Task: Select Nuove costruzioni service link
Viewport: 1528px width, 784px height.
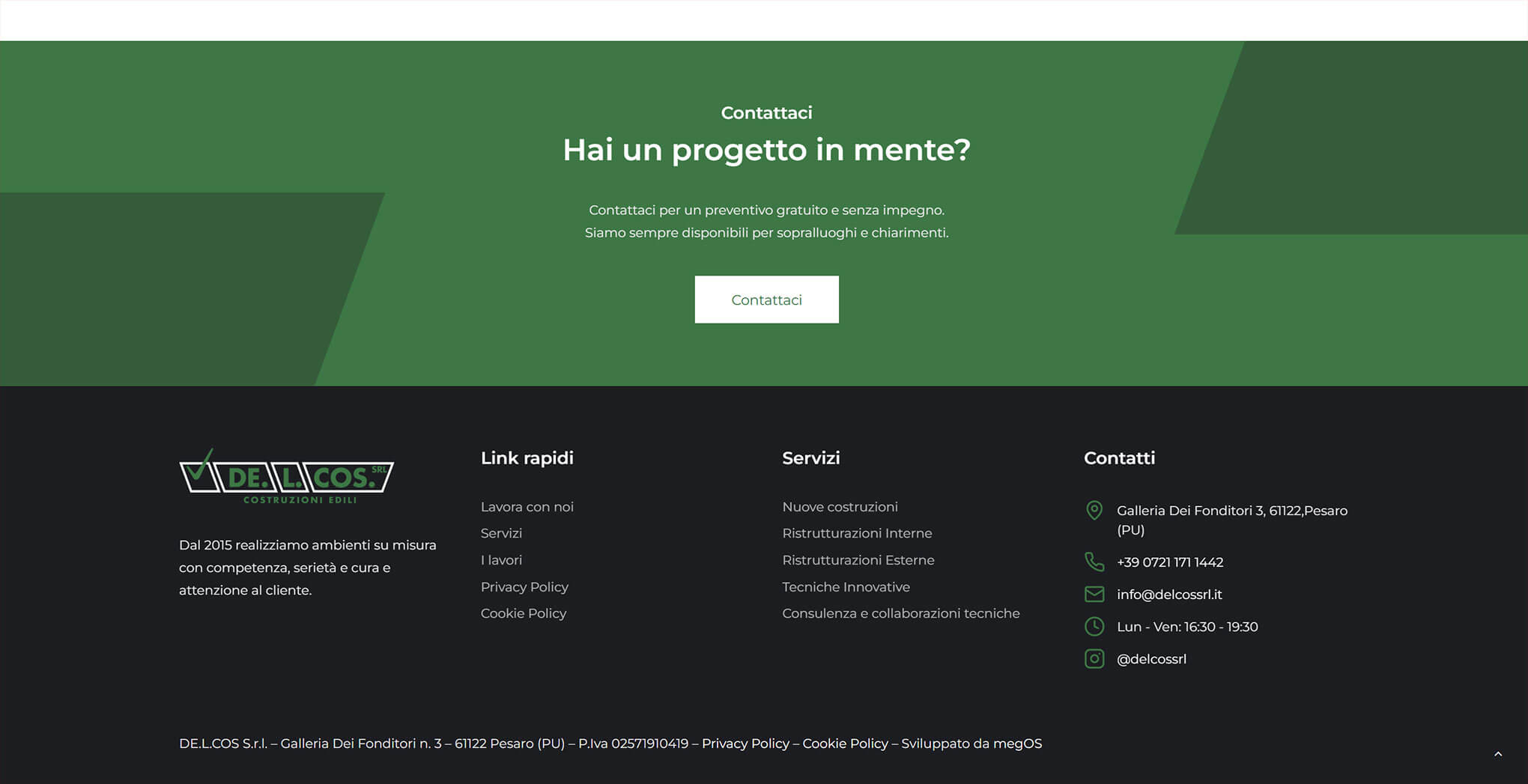Action: point(840,507)
